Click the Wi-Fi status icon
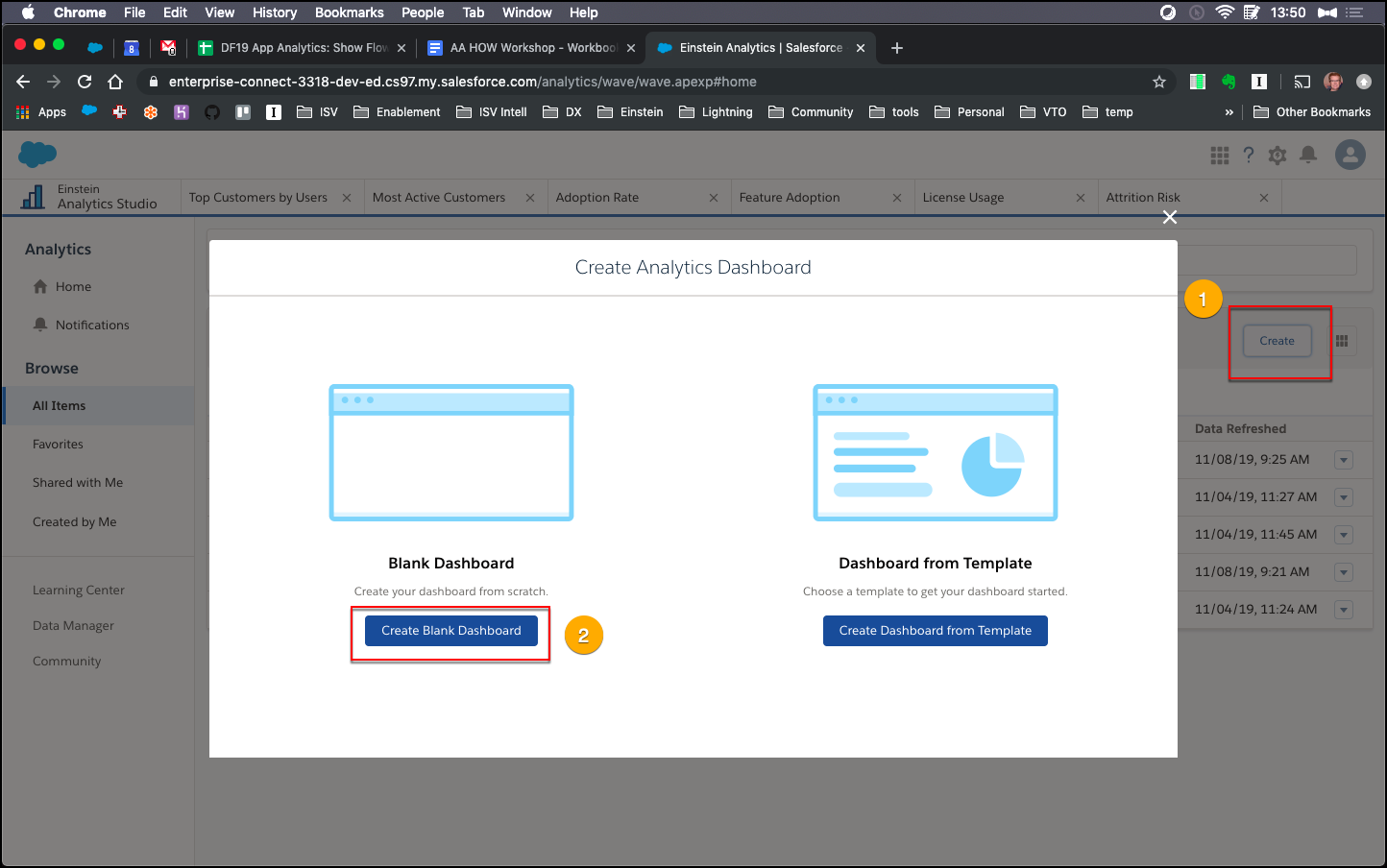 click(1224, 12)
